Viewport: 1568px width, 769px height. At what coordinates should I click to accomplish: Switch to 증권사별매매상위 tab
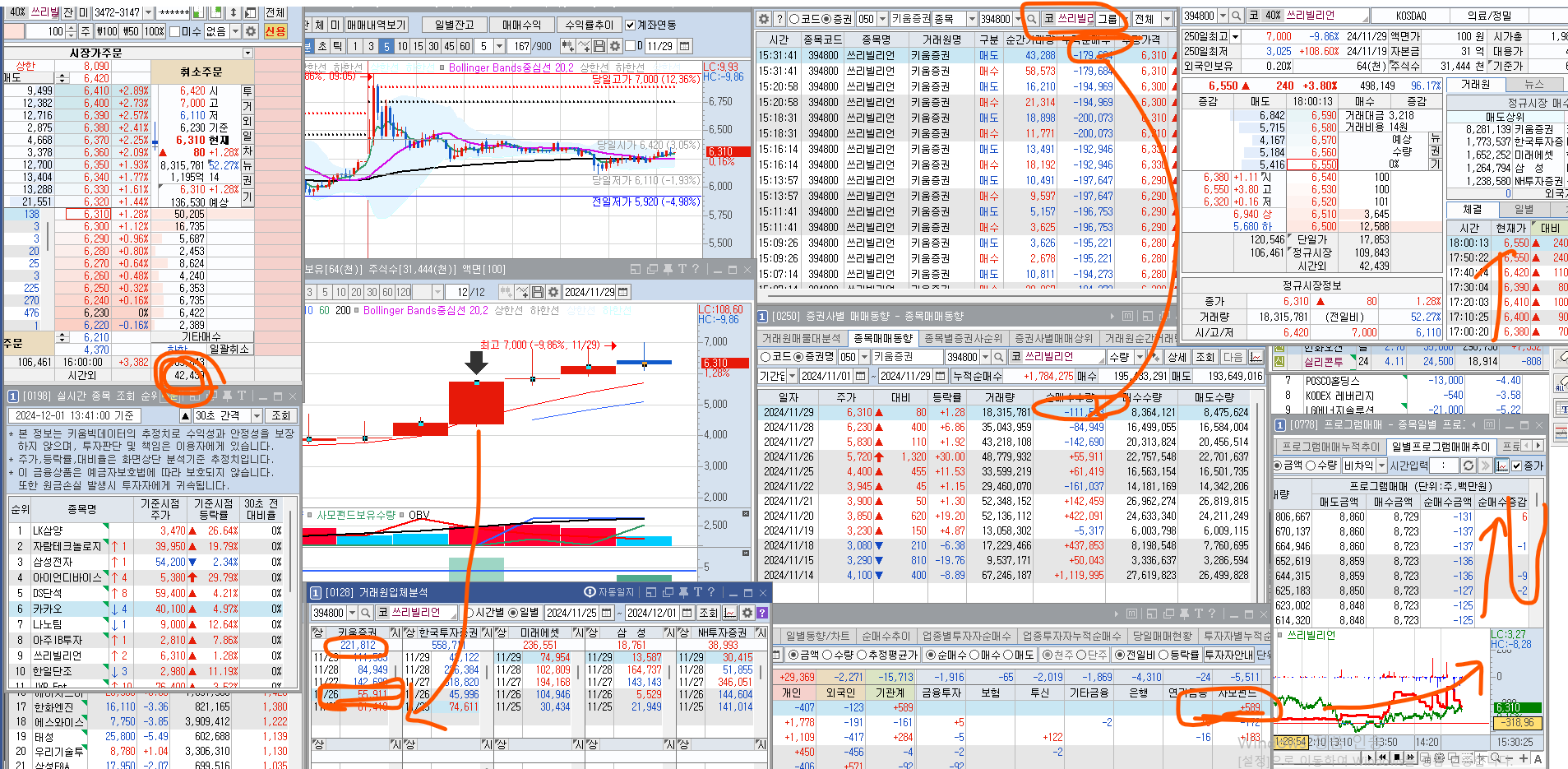pos(1053,338)
